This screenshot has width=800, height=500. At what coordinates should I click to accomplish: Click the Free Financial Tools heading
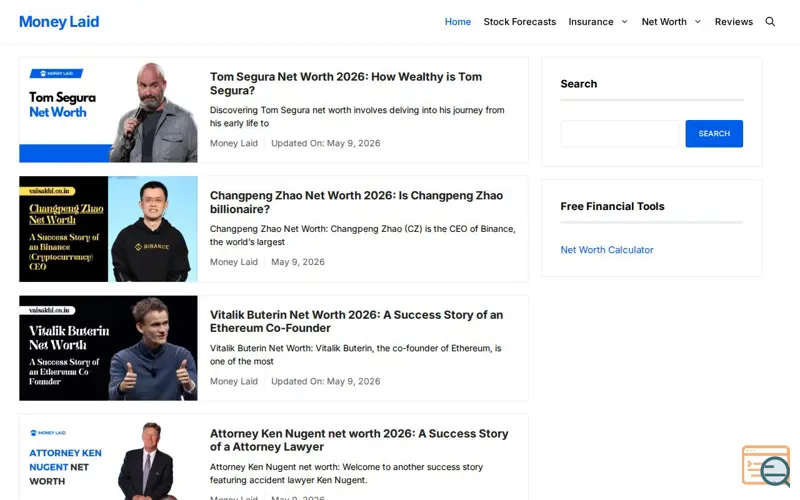coord(612,206)
